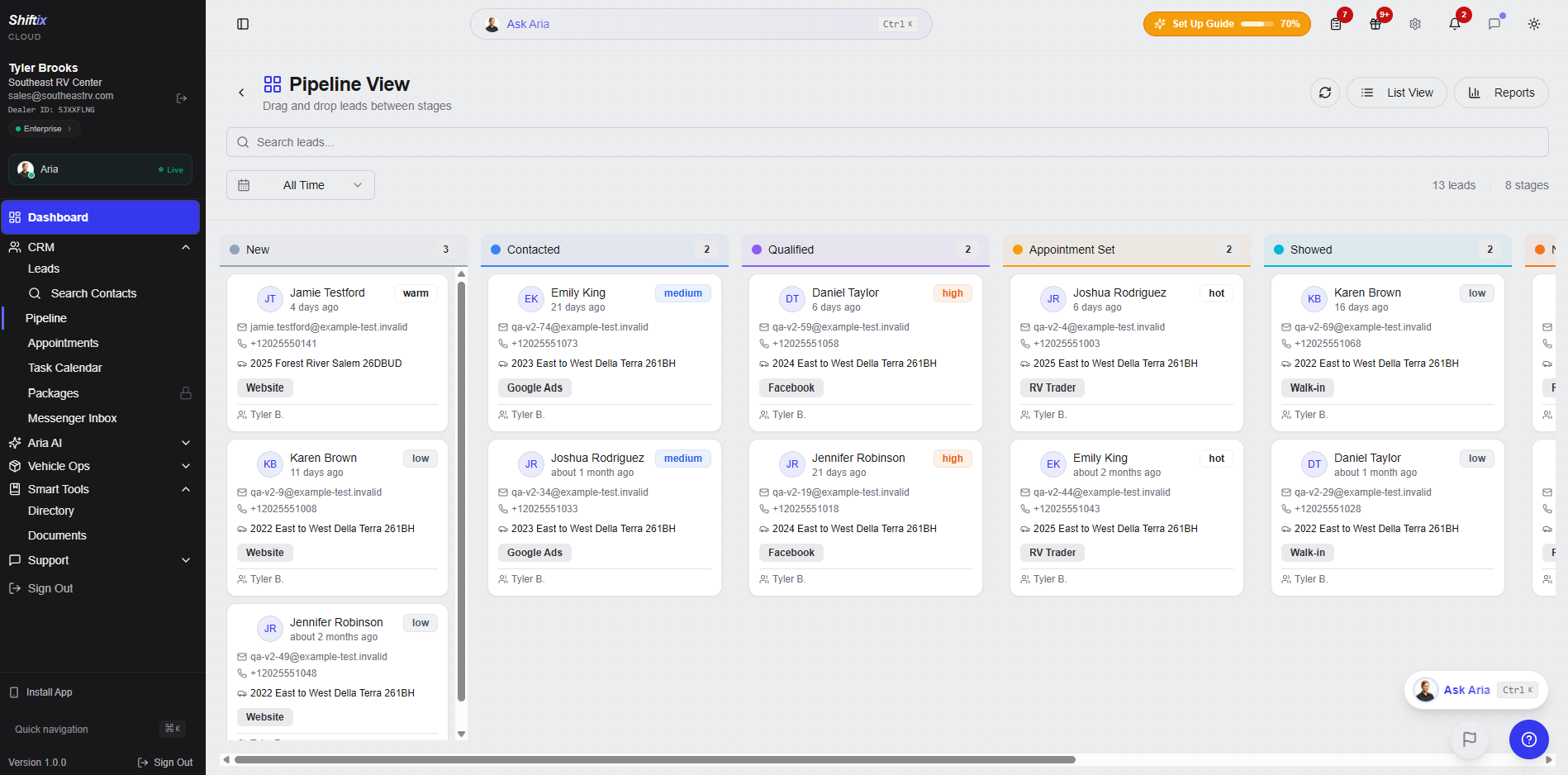Image resolution: width=1568 pixels, height=775 pixels.
Task: Open the All Time date dropdown
Action: 301,185
